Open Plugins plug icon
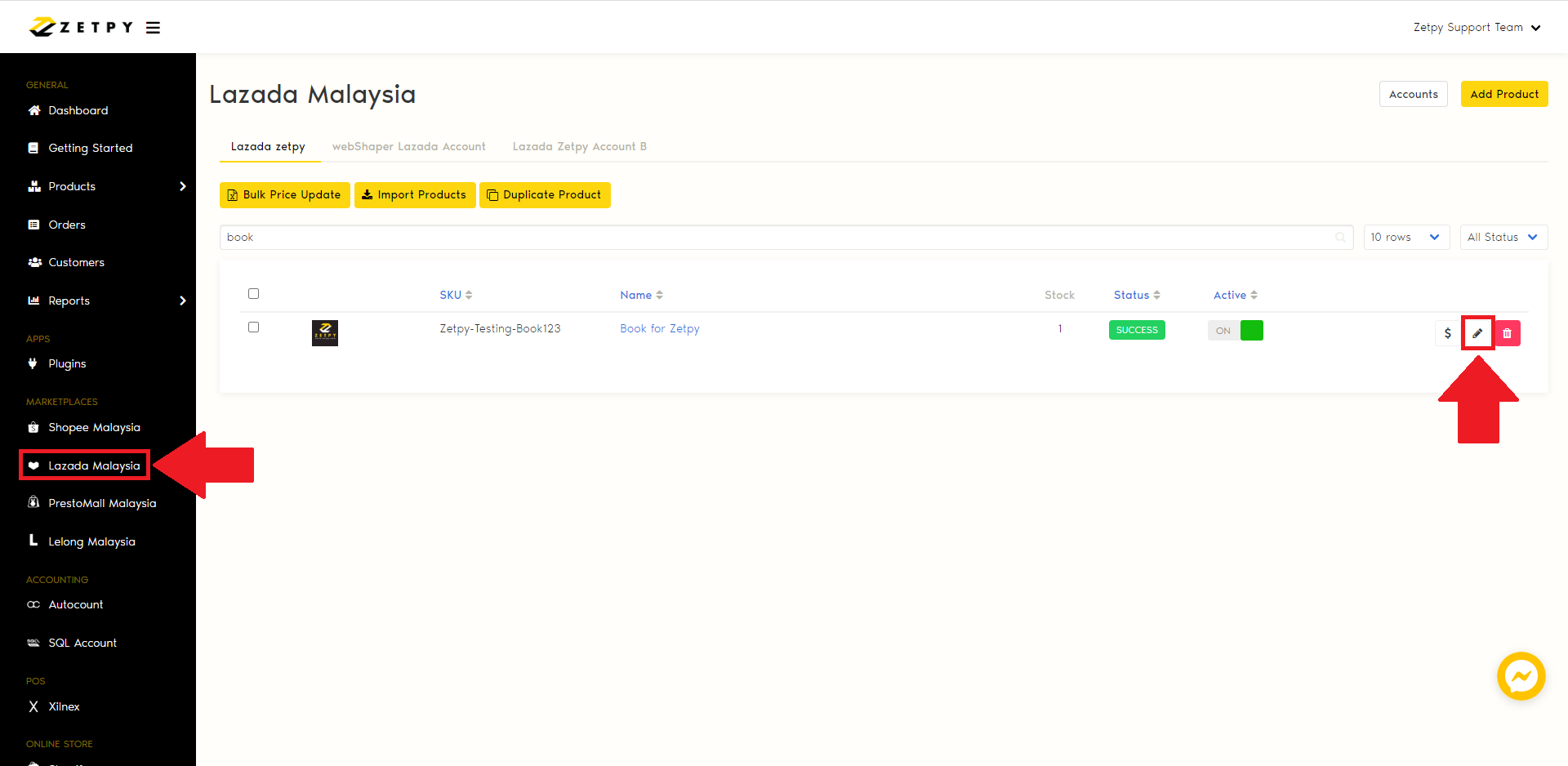 33,363
